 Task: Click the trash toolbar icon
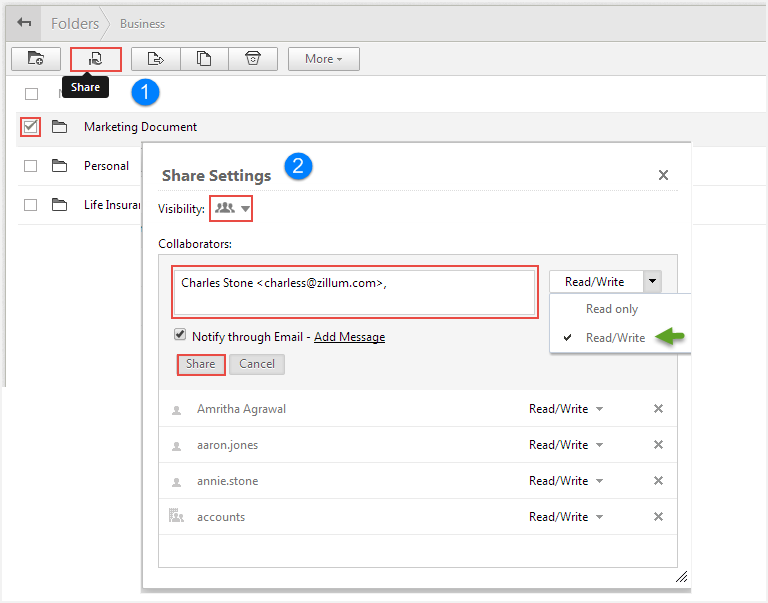pos(253,59)
